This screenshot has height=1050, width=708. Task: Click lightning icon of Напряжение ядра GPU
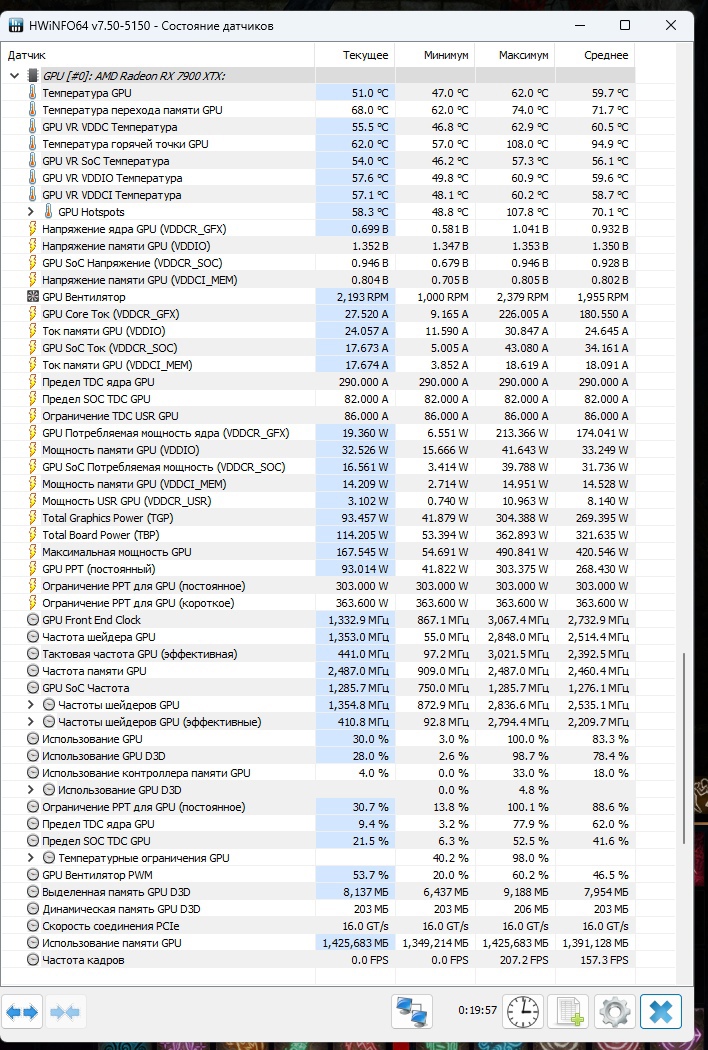pos(32,228)
